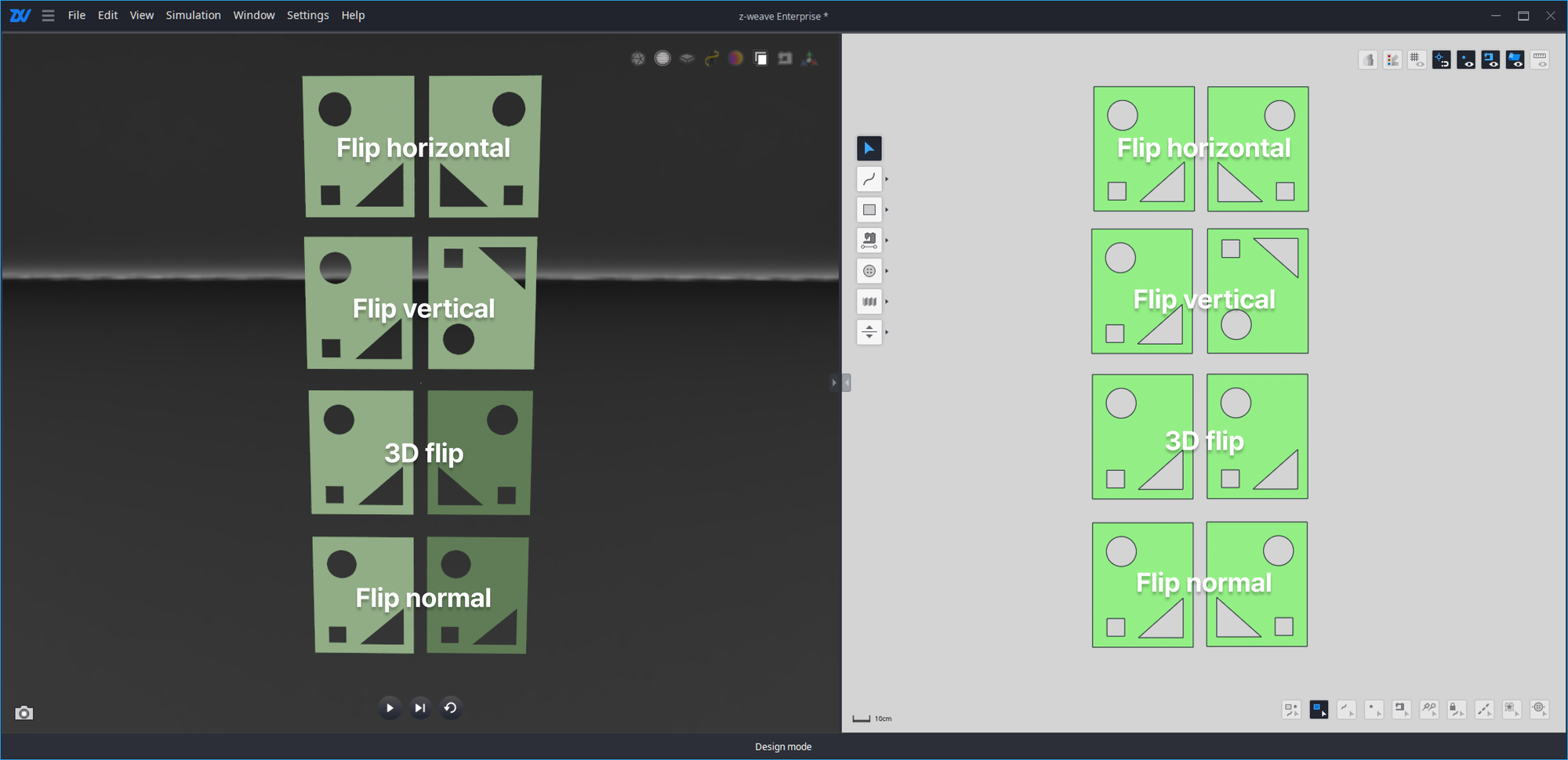Open the Simulation menu
1568x760 pixels.
point(193,15)
